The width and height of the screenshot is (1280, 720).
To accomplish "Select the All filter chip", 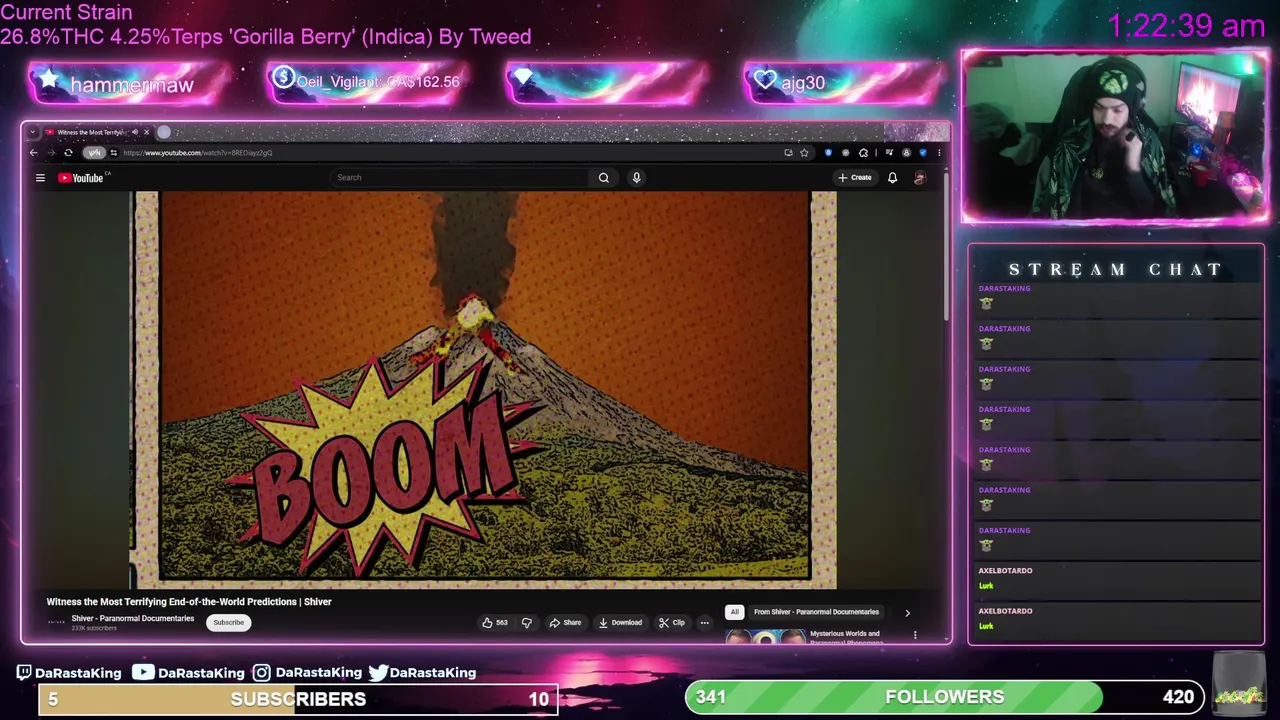I will (x=735, y=612).
